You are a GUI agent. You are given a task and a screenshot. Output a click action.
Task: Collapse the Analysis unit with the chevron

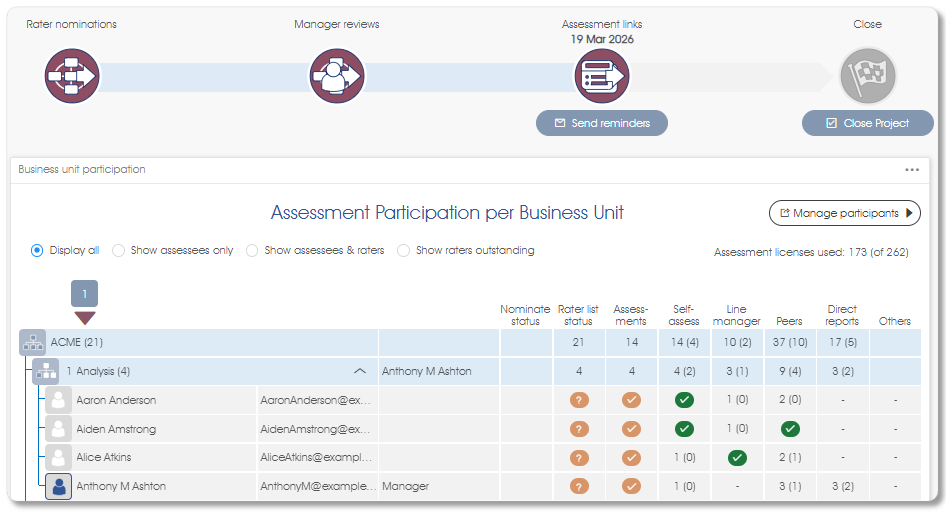point(360,371)
